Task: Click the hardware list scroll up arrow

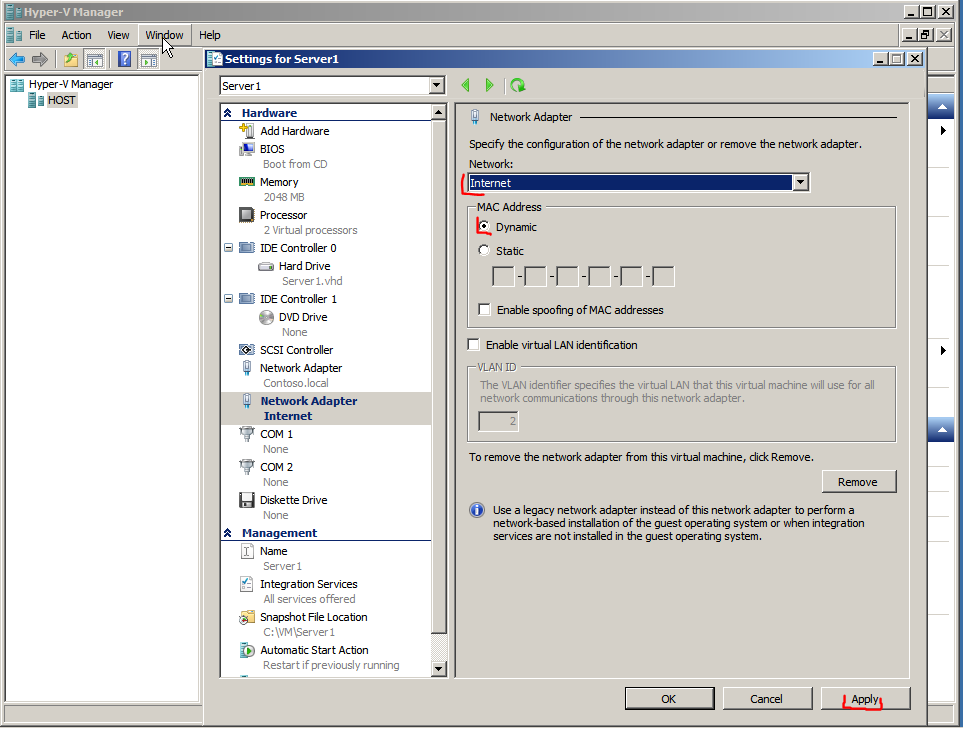Action: click(439, 112)
